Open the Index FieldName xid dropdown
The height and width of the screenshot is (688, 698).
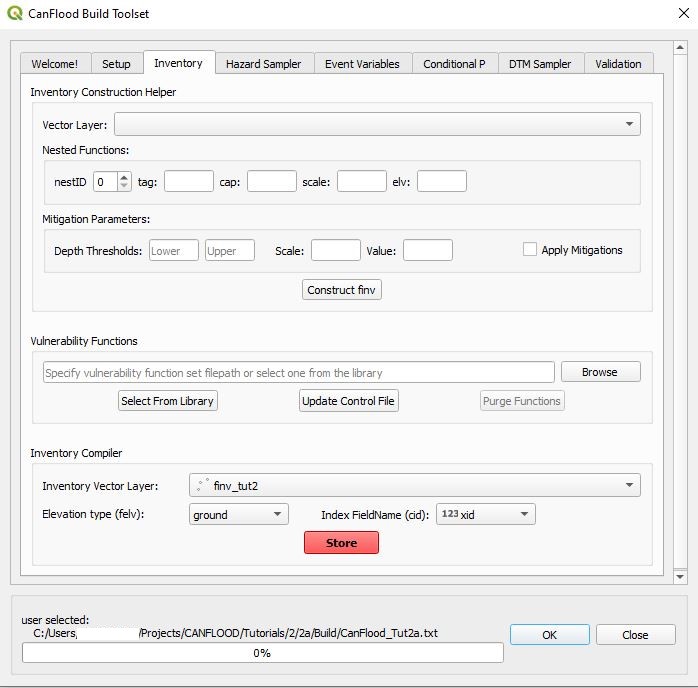pyautogui.click(x=486, y=514)
